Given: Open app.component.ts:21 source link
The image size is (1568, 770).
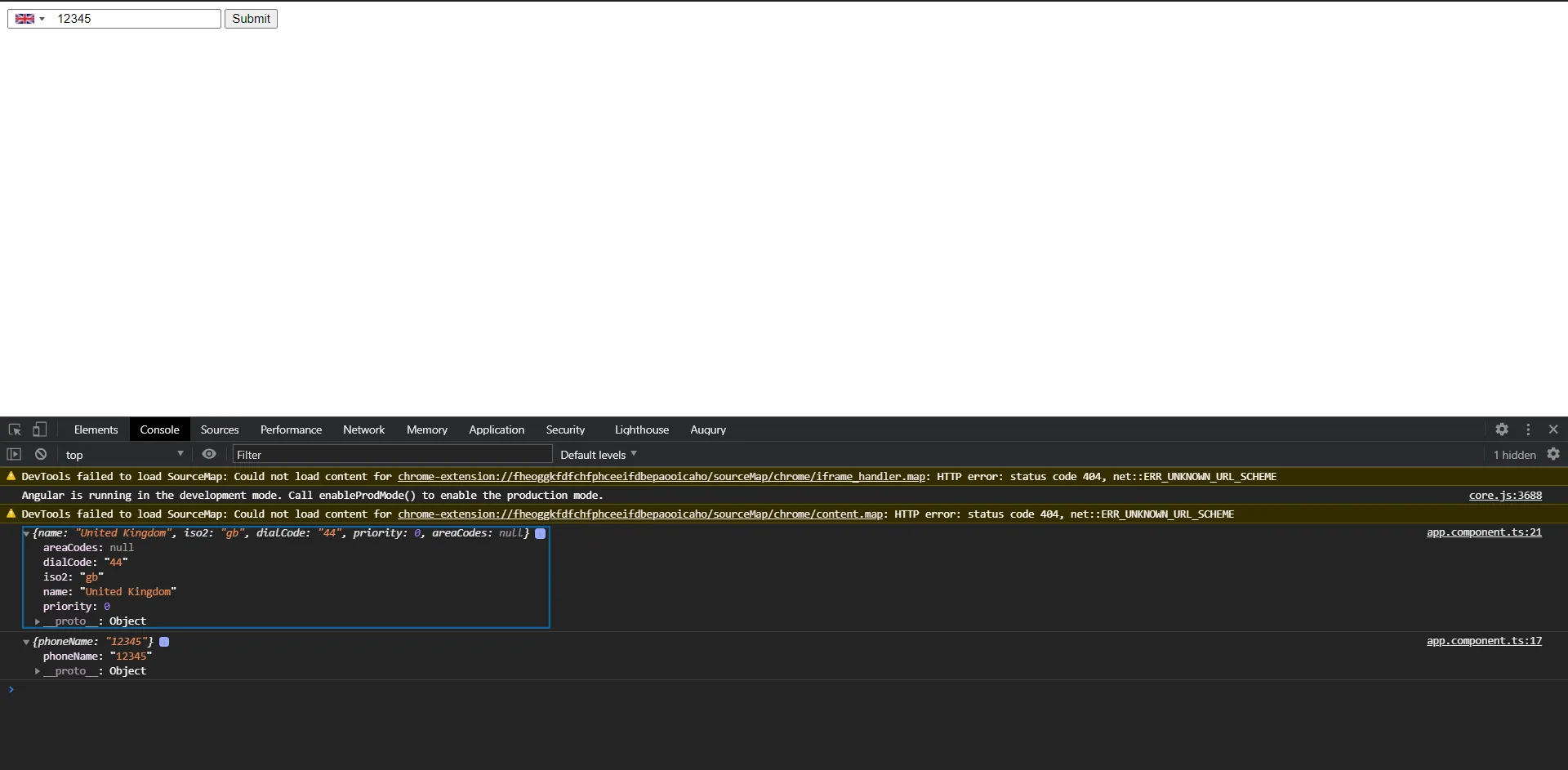Looking at the screenshot, I should point(1484,532).
